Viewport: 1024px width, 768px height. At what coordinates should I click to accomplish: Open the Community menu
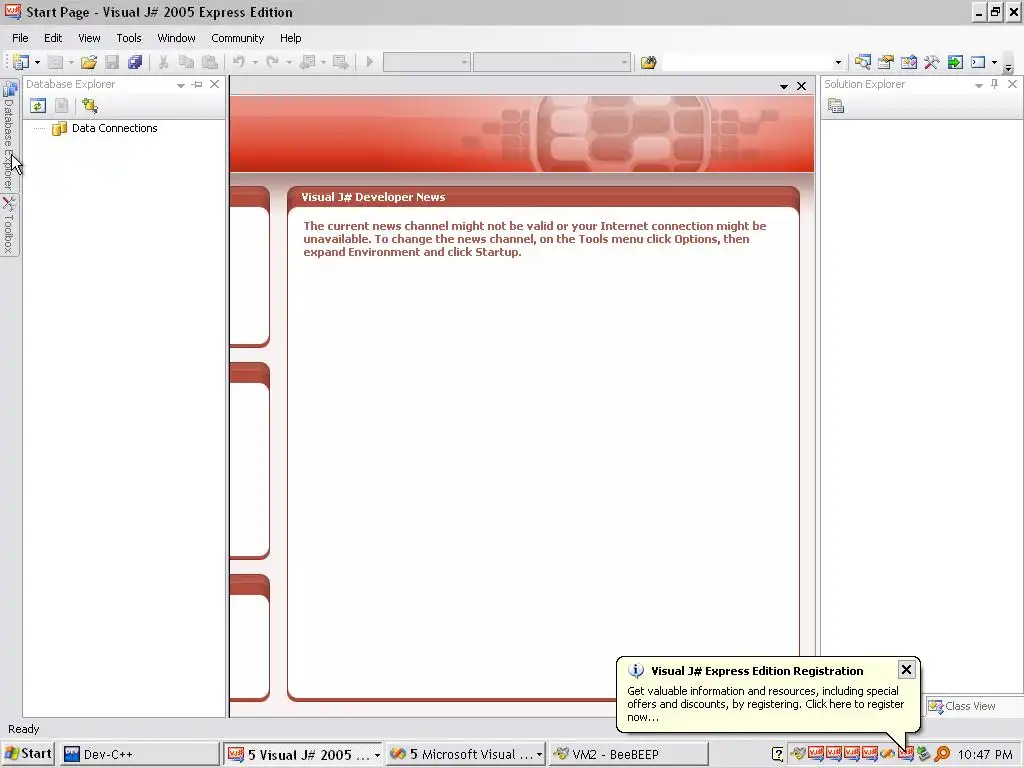coord(238,38)
